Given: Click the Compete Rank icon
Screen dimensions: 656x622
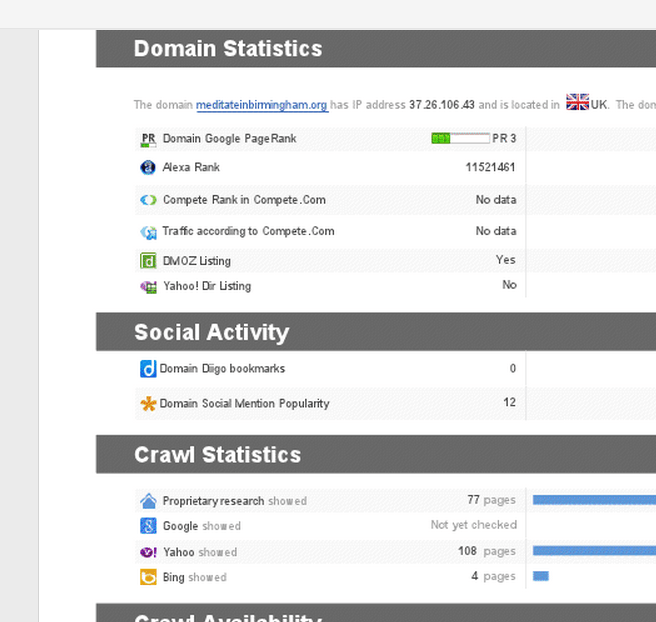Looking at the screenshot, I should tap(148, 200).
